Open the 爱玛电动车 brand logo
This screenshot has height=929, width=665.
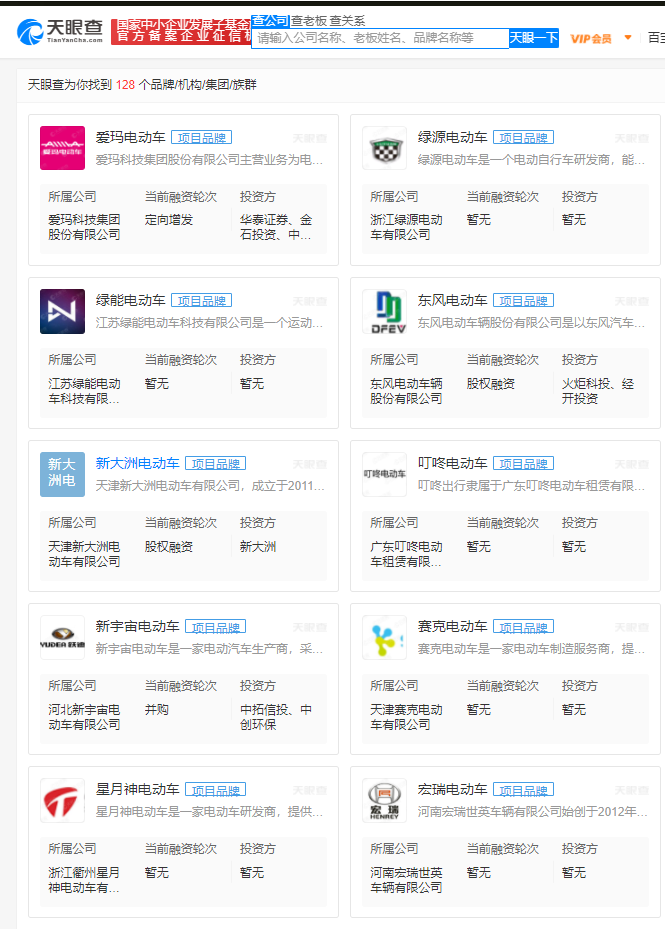click(x=62, y=148)
